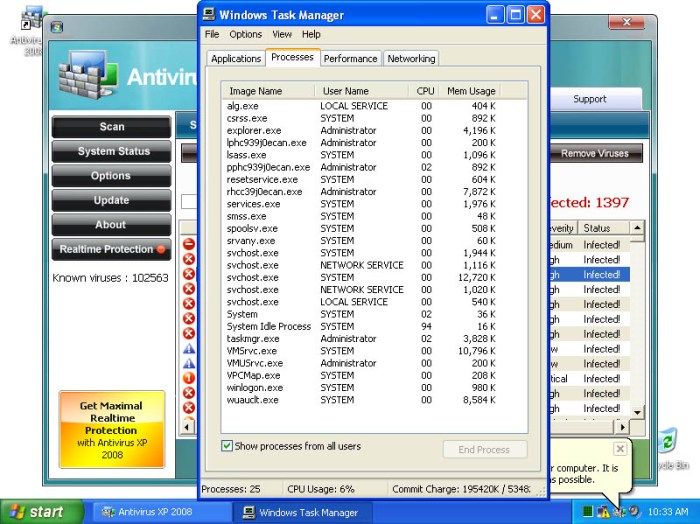
Task: Click the Scan button in Antivirus sidebar
Action: (112, 127)
